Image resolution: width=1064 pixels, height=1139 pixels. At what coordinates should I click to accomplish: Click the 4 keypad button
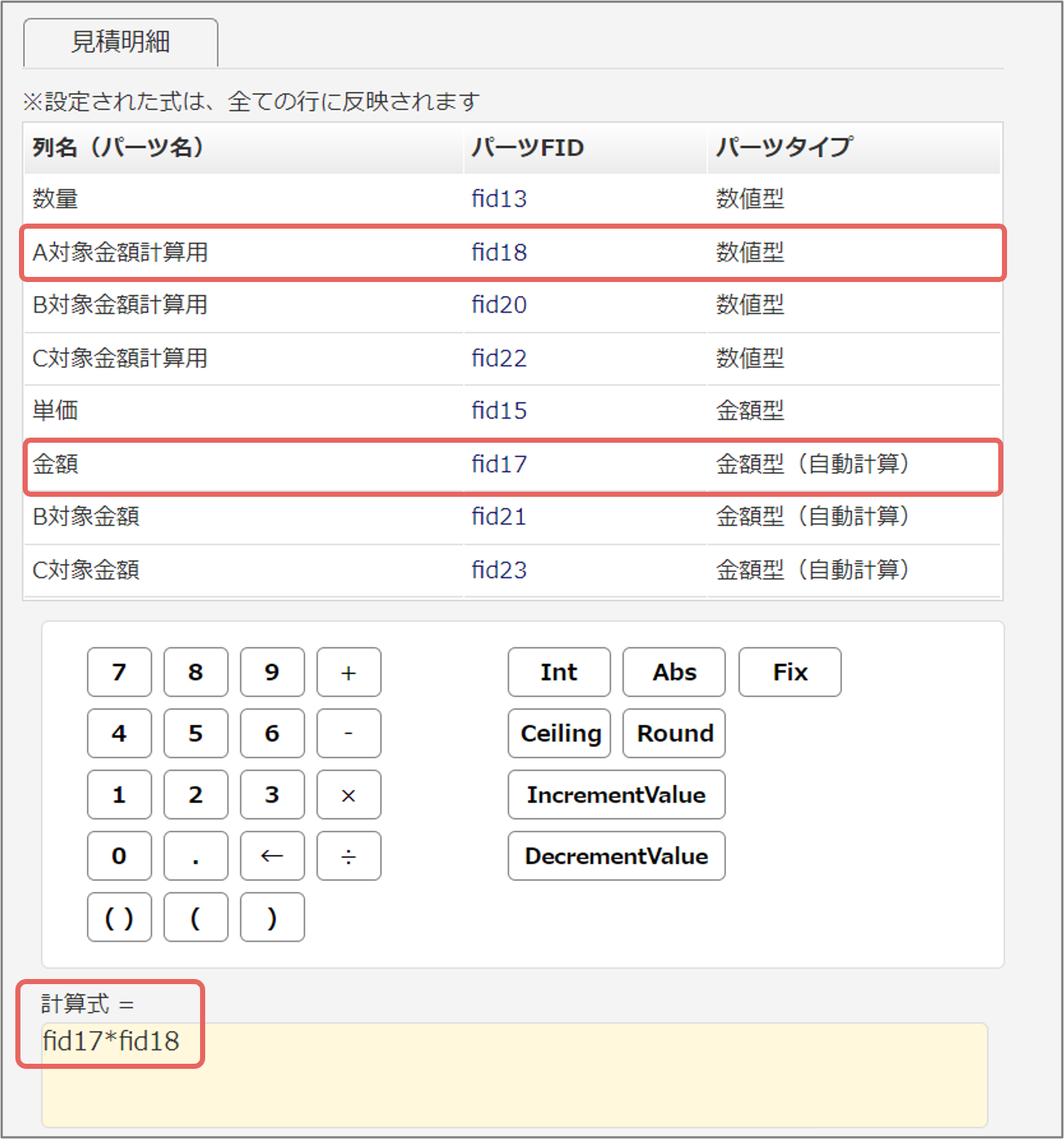119,734
